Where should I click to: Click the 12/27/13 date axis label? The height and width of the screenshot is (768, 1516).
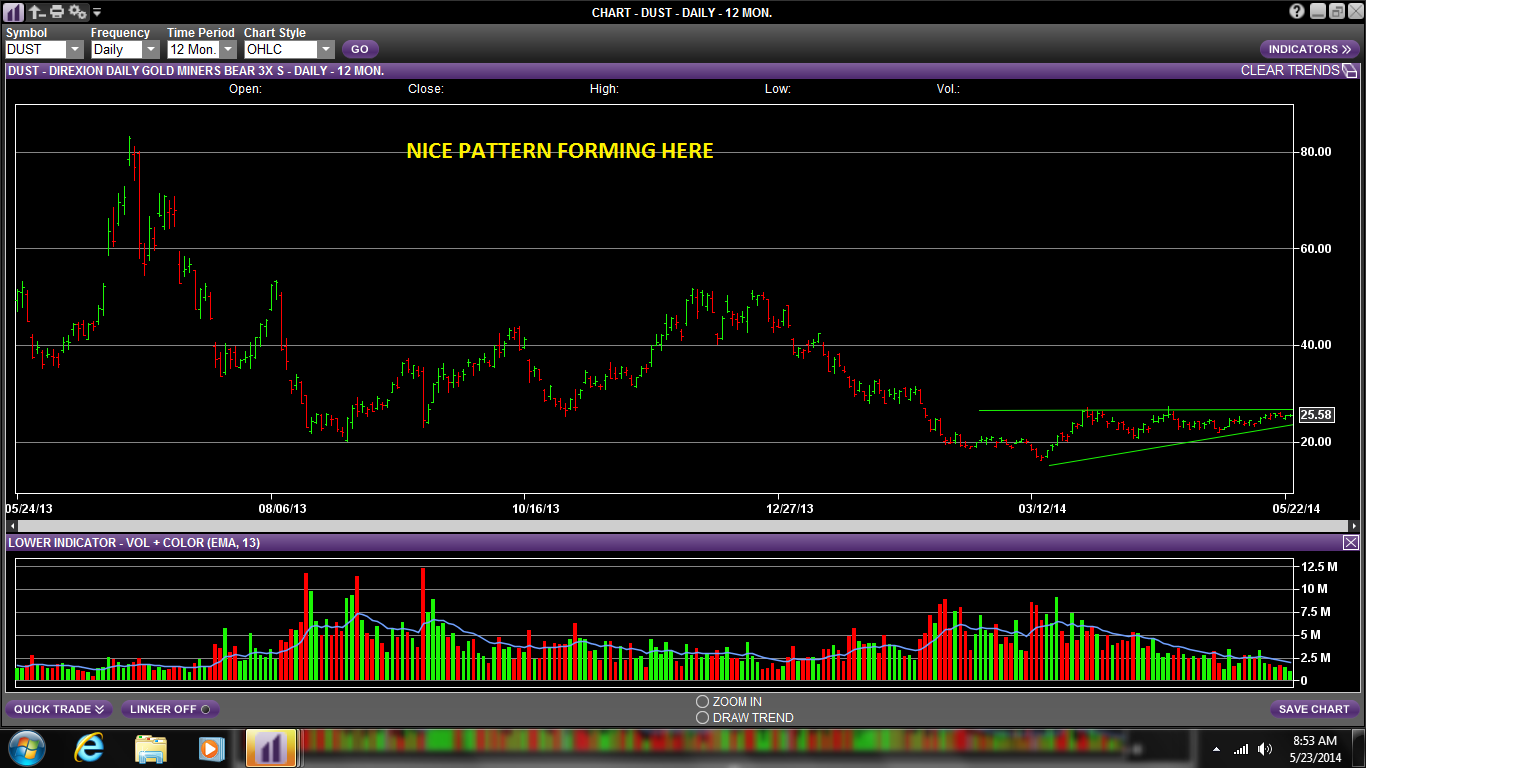tap(790, 509)
